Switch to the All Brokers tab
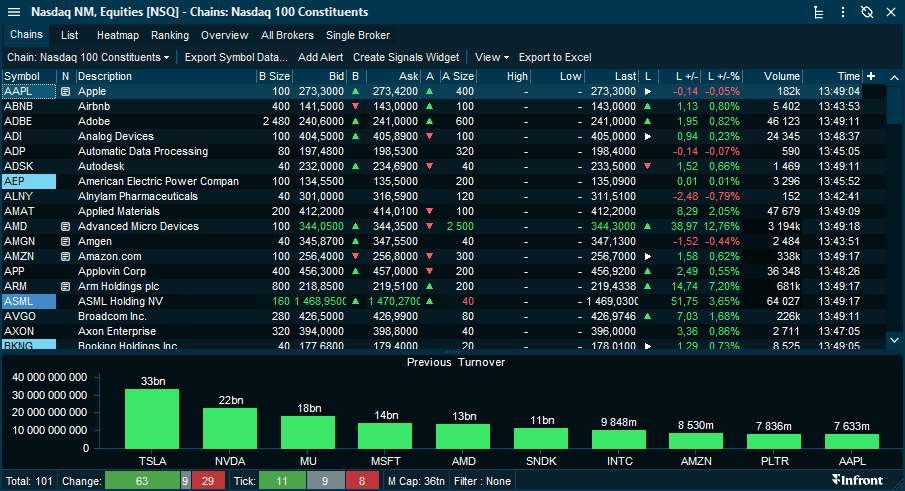905x491 pixels. coord(287,35)
